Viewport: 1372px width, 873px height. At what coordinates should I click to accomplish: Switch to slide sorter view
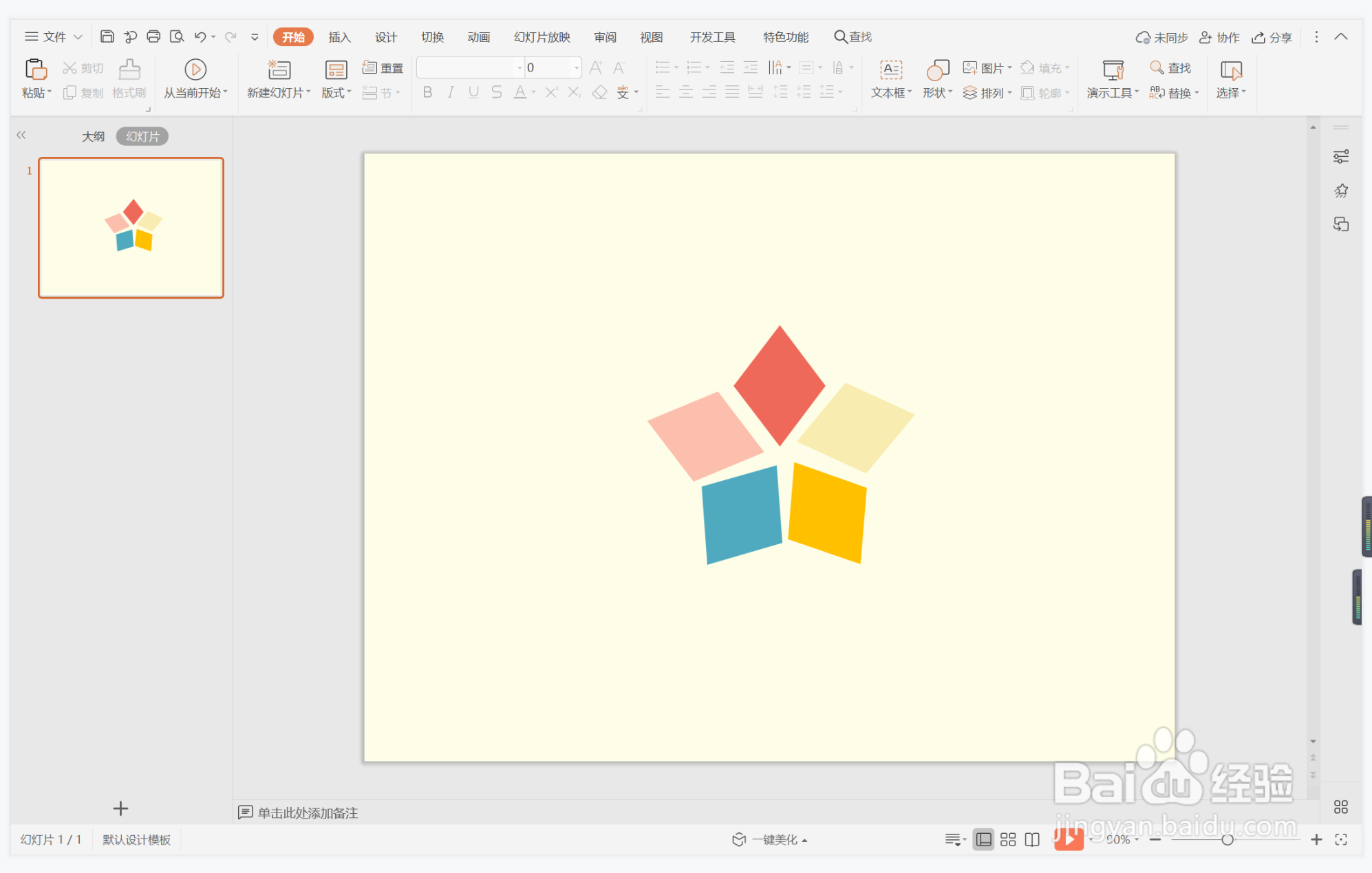1008,839
